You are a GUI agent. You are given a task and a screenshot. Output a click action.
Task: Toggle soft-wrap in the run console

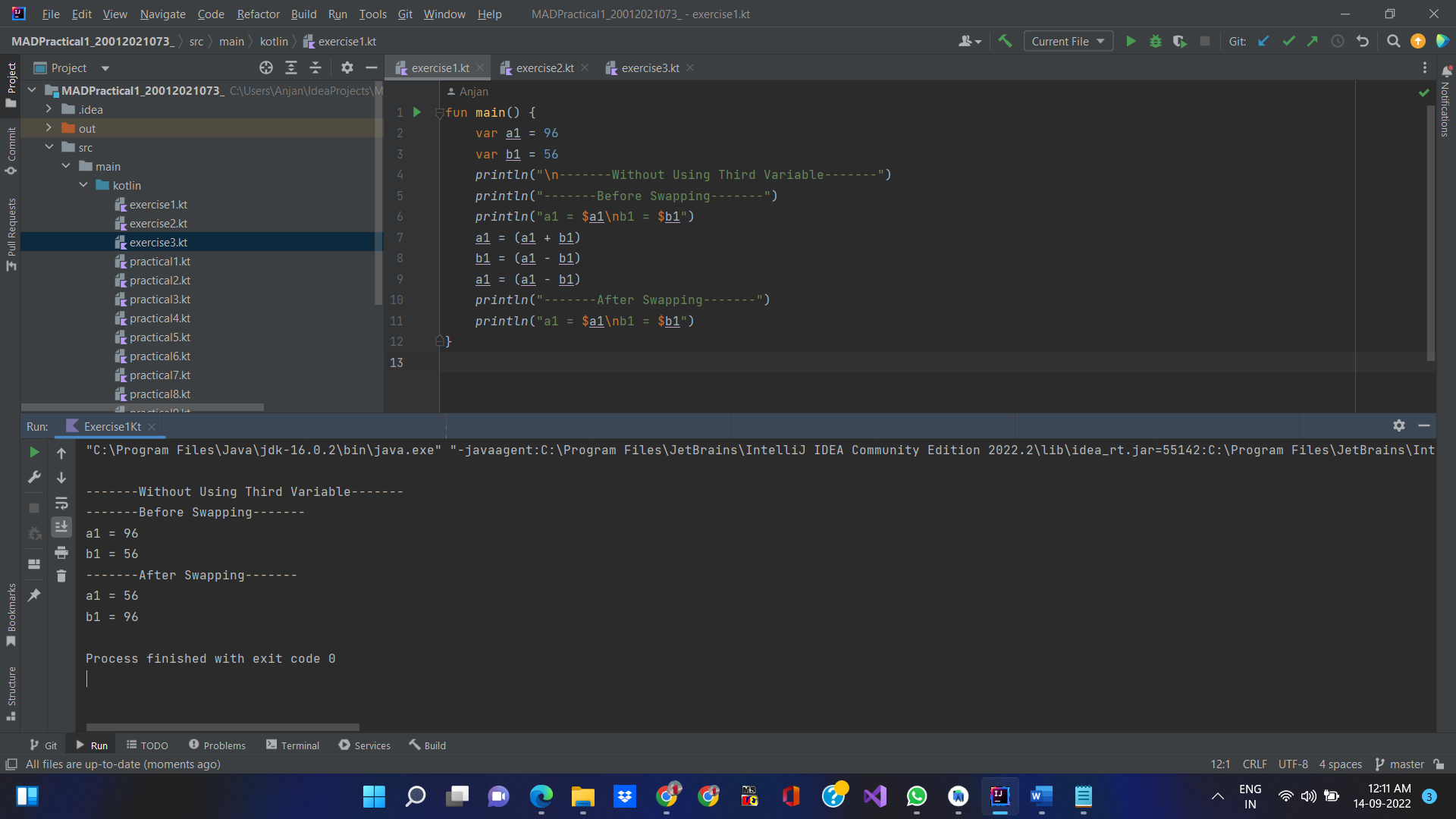[x=61, y=504]
